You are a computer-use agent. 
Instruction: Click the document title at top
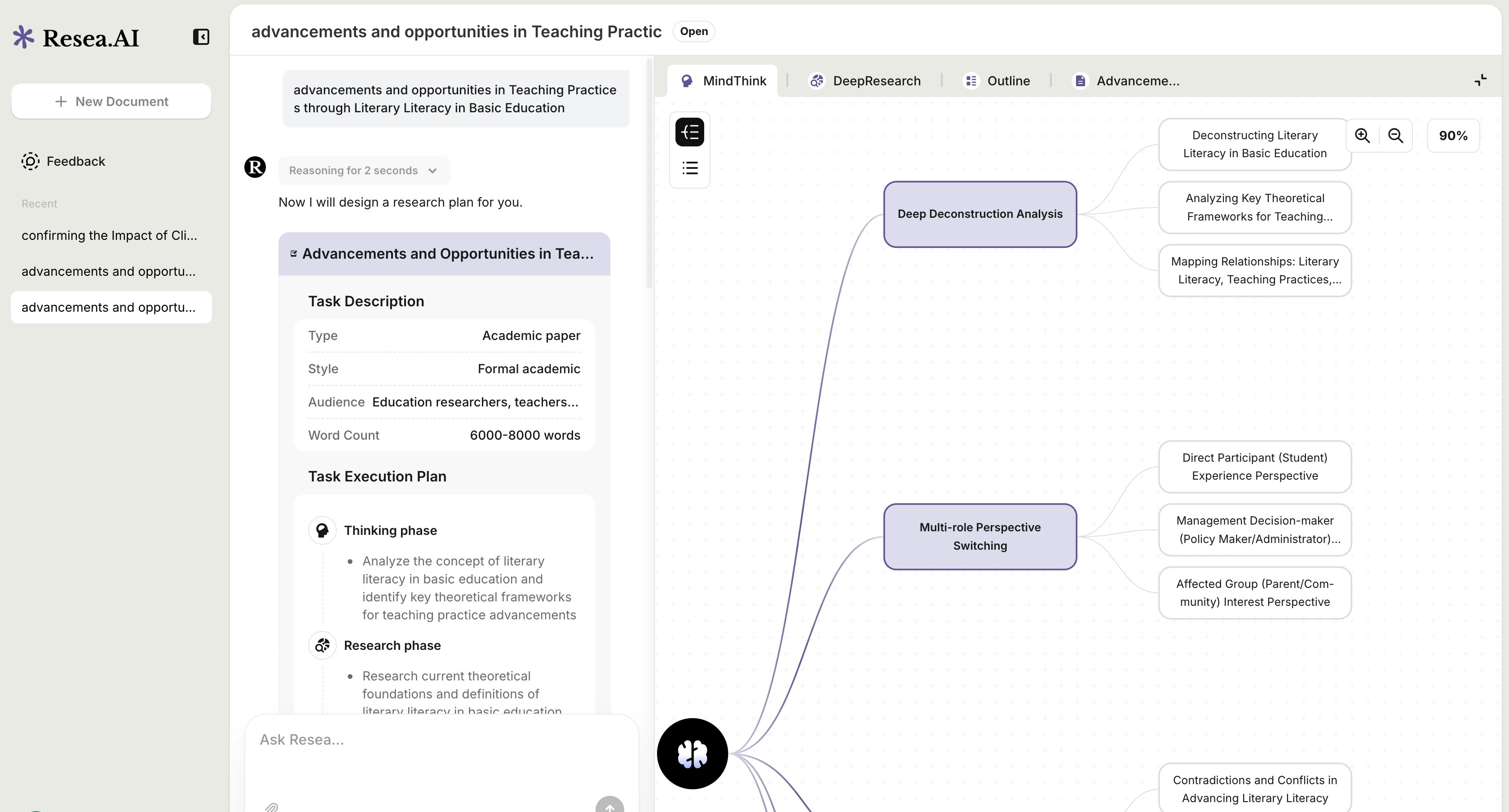(456, 31)
